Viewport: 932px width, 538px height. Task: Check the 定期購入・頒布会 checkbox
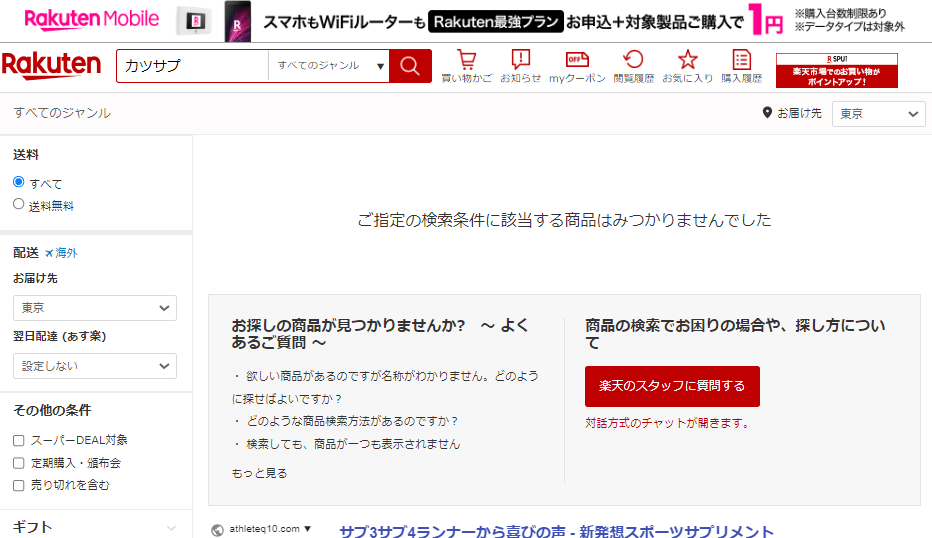pos(18,463)
